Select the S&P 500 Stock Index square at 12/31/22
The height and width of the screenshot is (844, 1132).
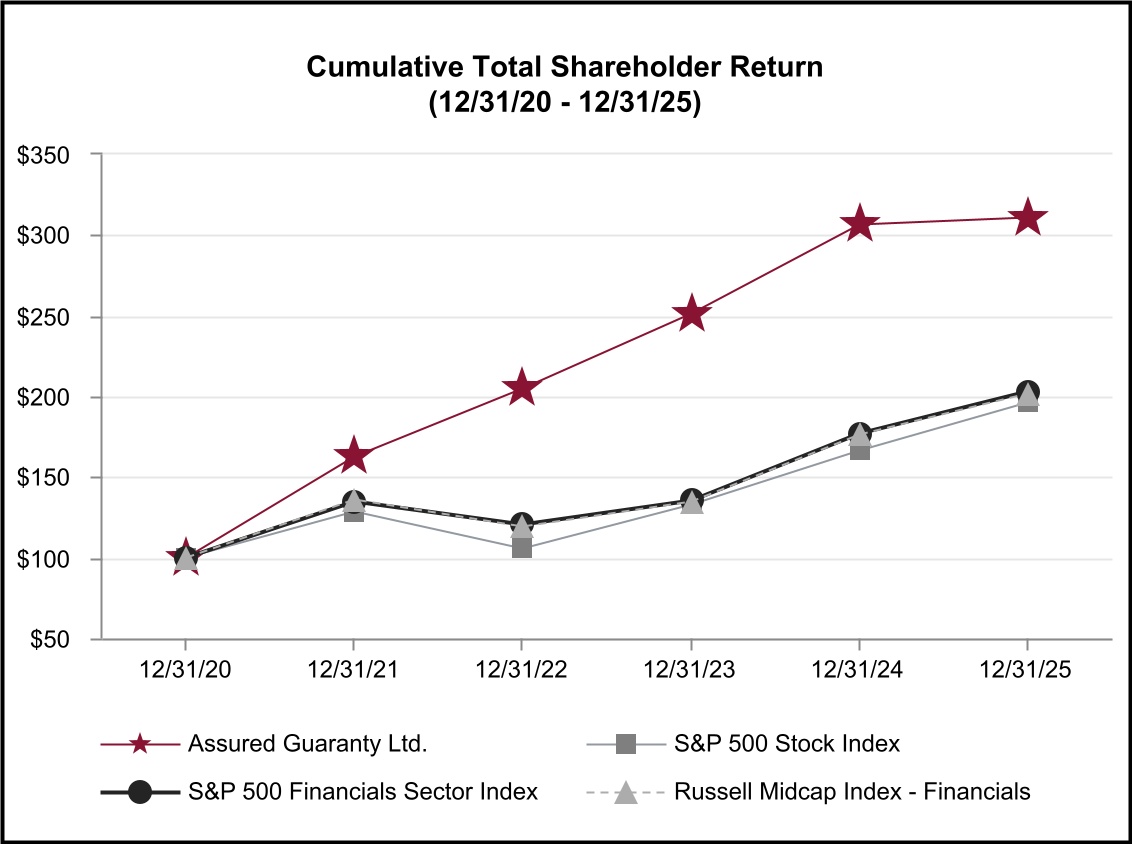pos(522,547)
